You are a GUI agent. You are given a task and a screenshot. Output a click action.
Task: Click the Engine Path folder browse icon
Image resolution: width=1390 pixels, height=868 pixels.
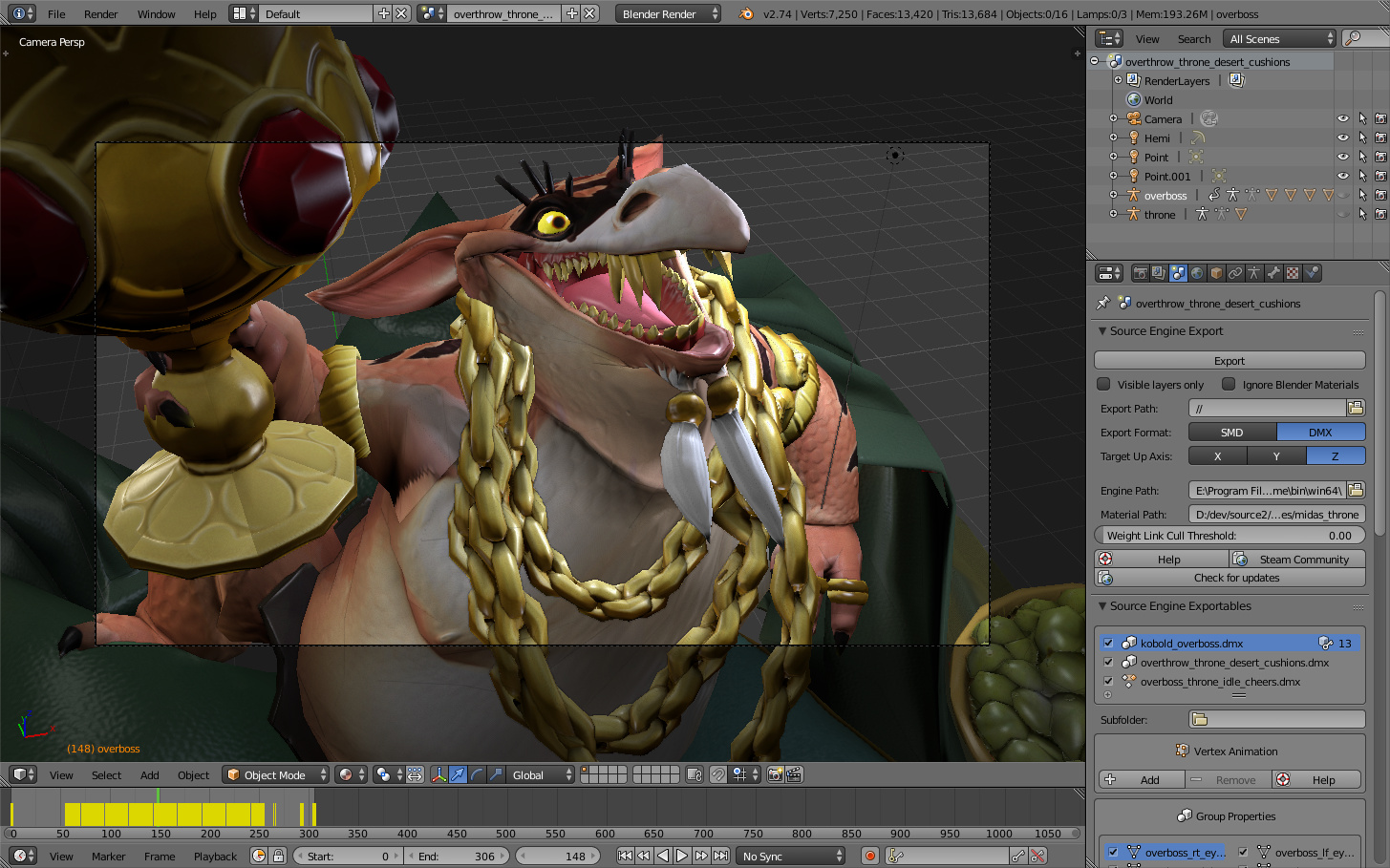1356,490
